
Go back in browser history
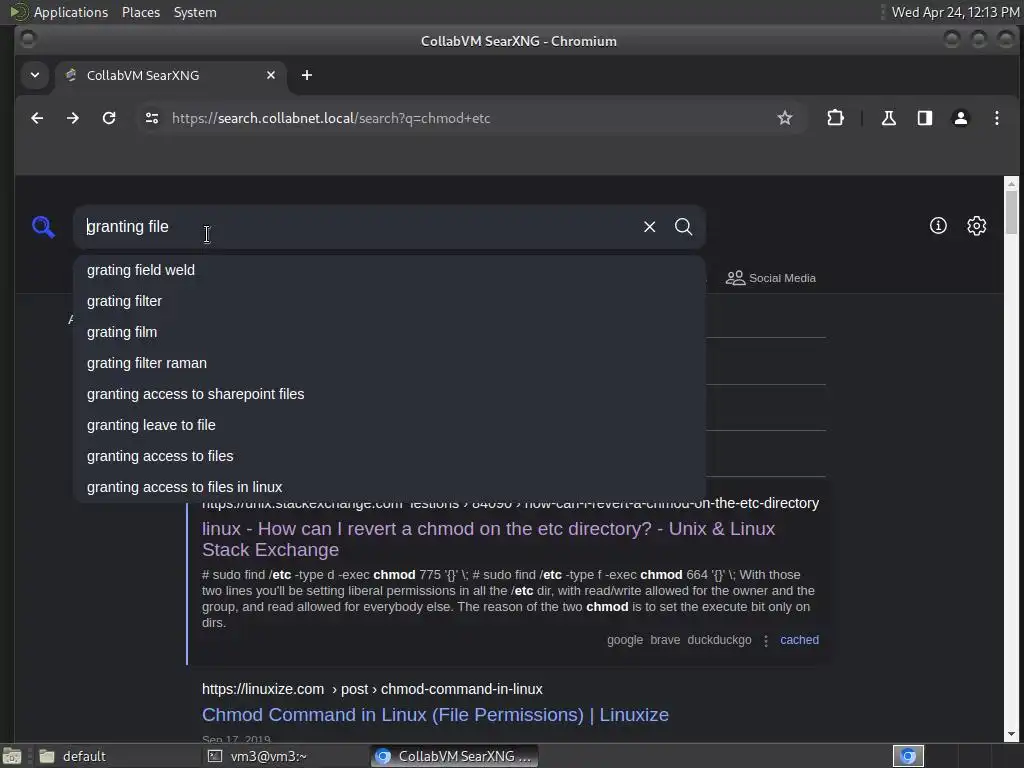tap(37, 118)
